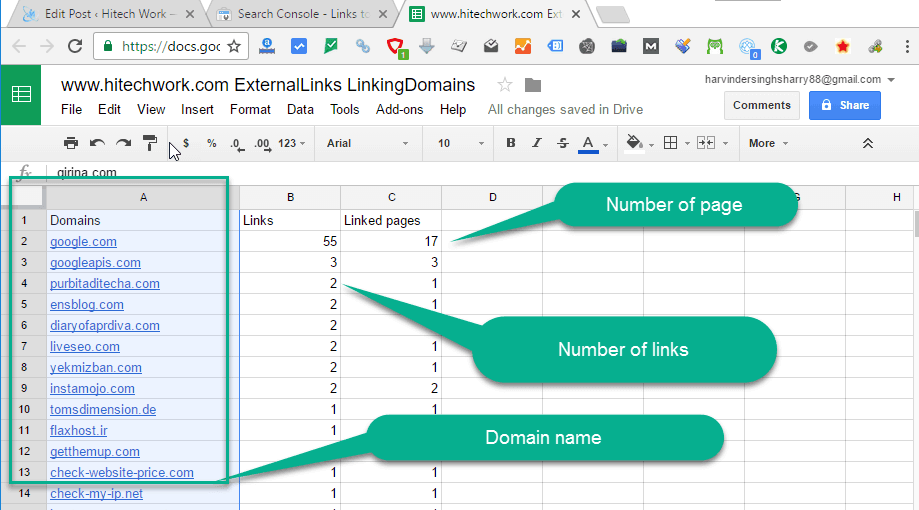Open More number formats dropdown 123
The width and height of the screenshot is (919, 510).
[x=291, y=143]
